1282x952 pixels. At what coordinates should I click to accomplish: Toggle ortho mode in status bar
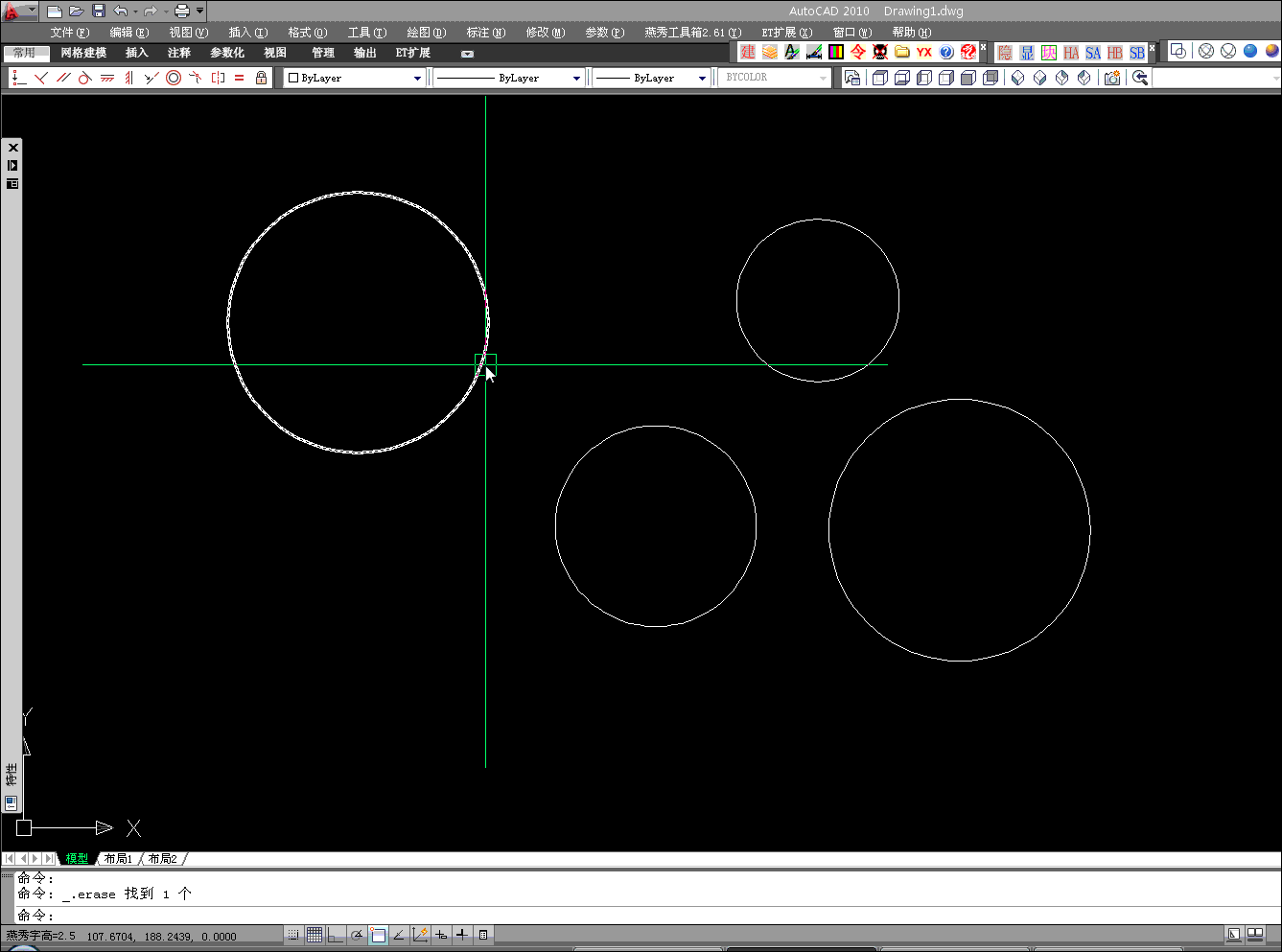pyautogui.click(x=336, y=935)
